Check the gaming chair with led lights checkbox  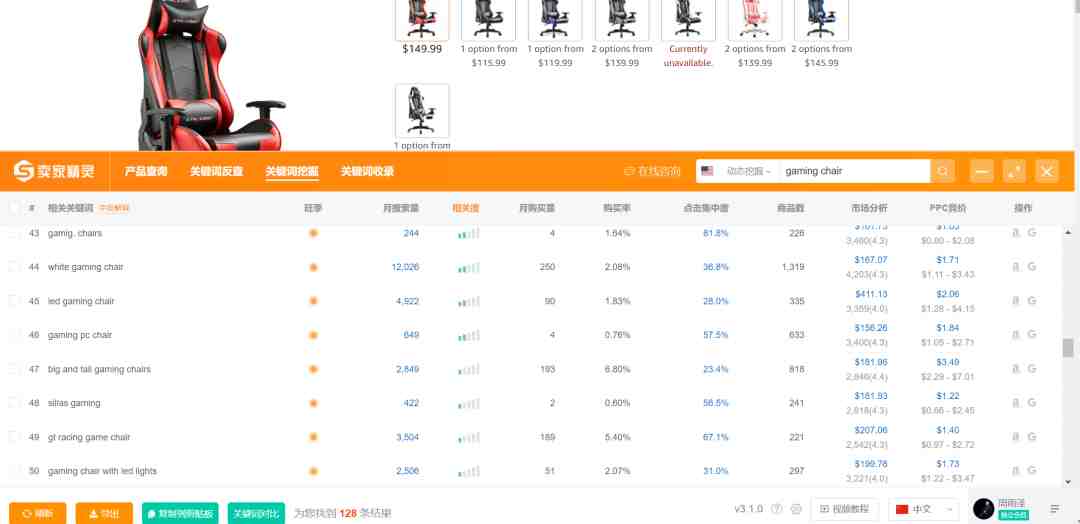[14, 471]
